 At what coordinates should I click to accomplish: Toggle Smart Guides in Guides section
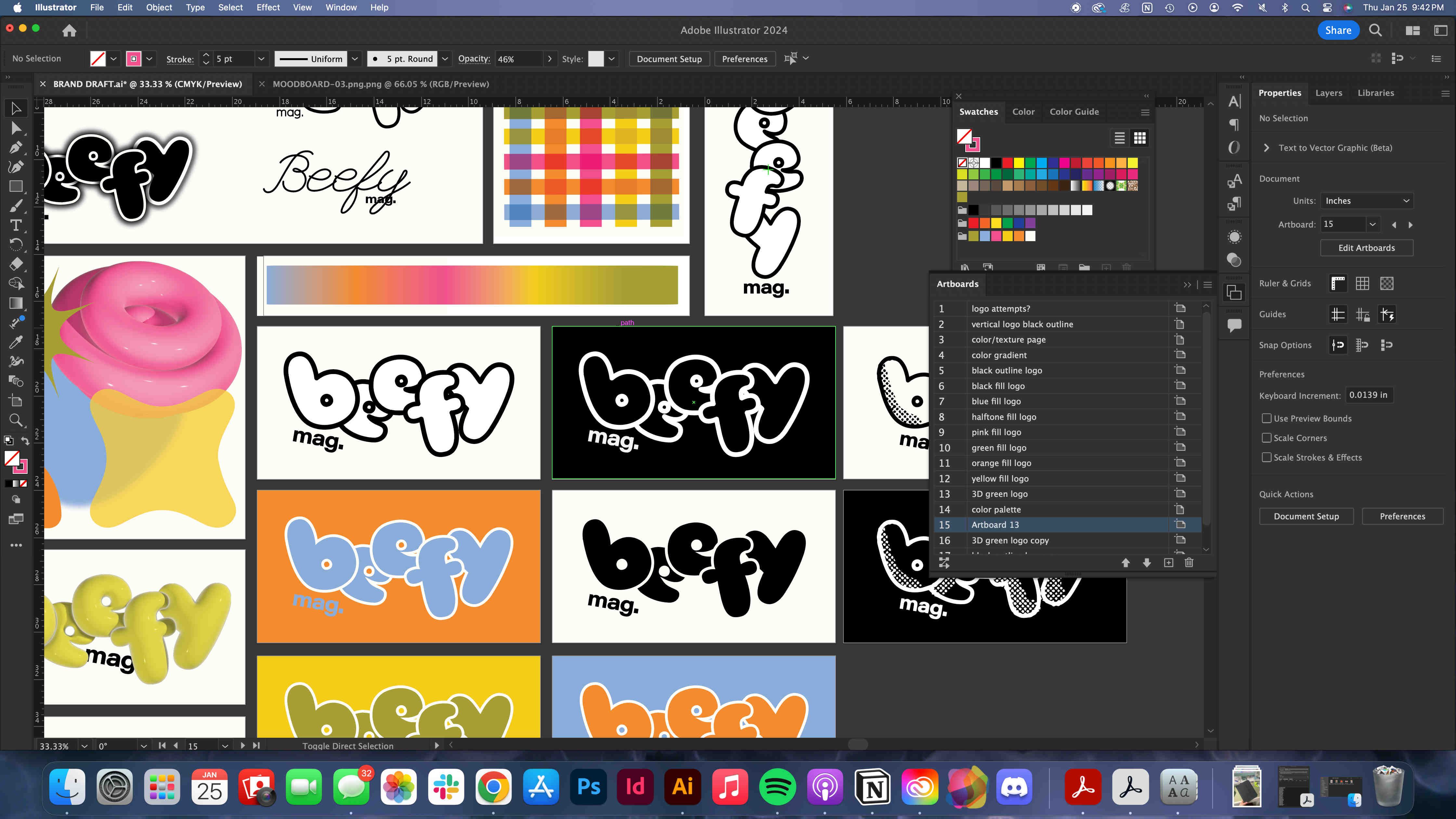click(1386, 314)
